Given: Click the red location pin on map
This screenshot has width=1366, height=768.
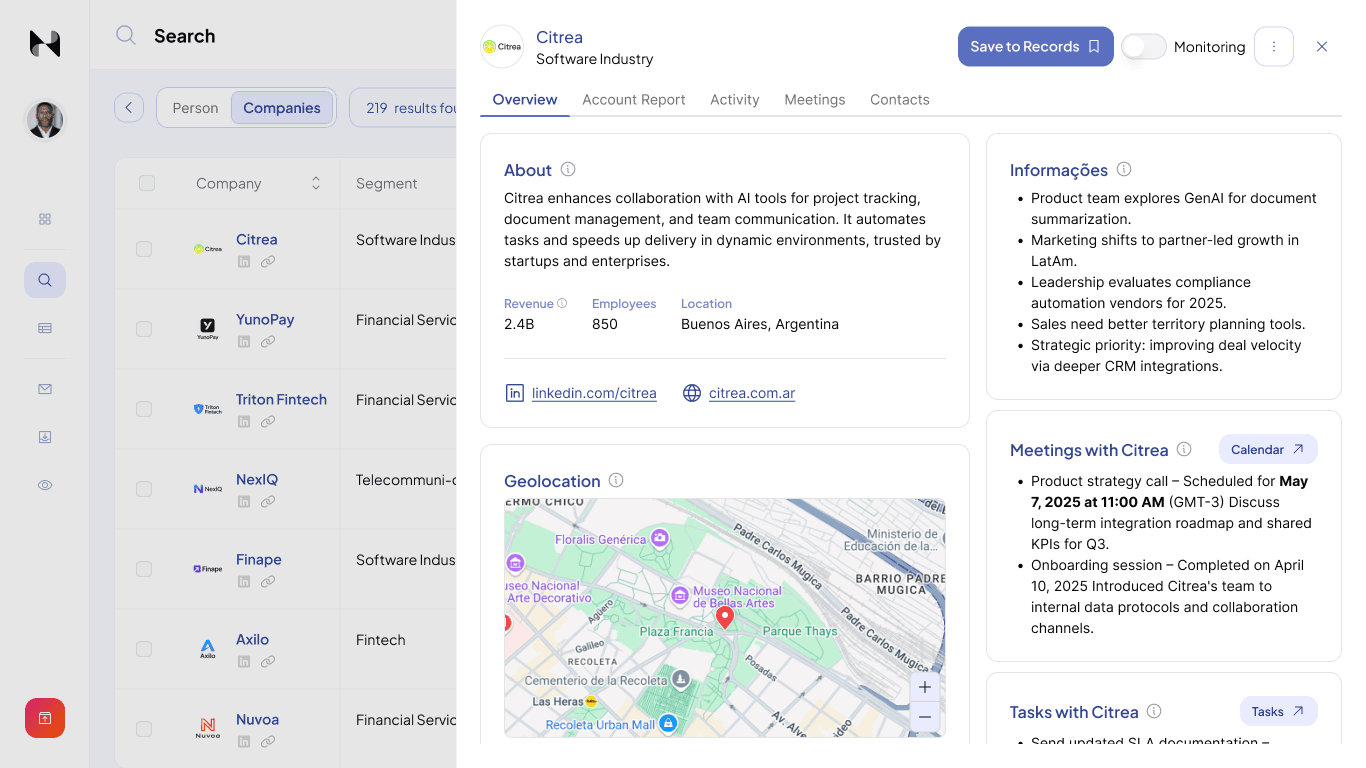Looking at the screenshot, I should click(725, 617).
